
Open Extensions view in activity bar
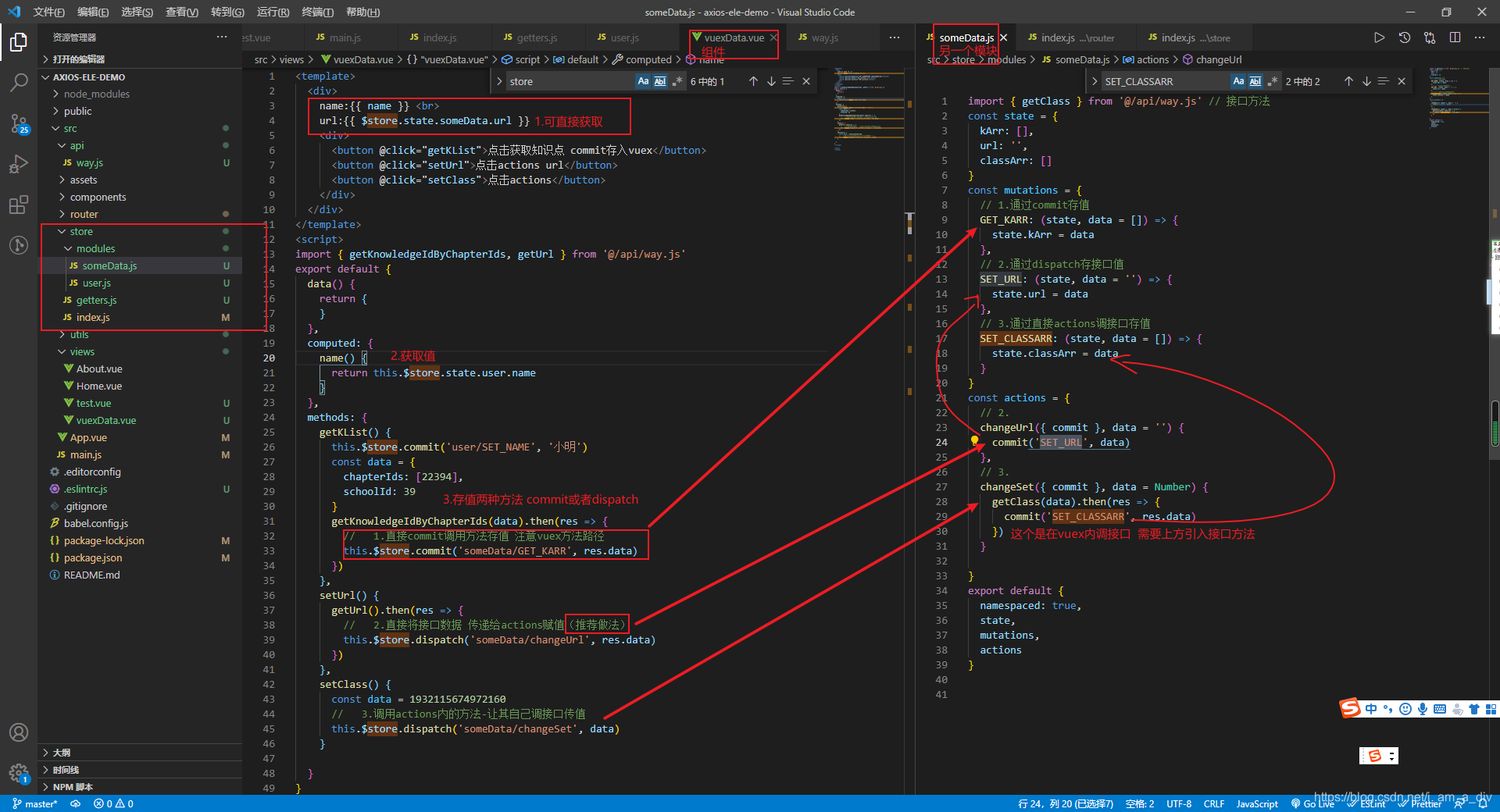[x=19, y=205]
